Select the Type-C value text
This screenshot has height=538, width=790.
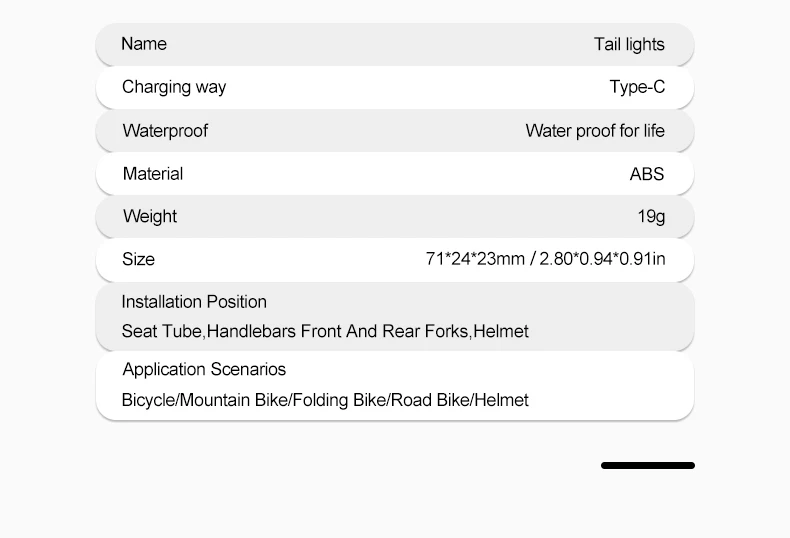click(637, 87)
